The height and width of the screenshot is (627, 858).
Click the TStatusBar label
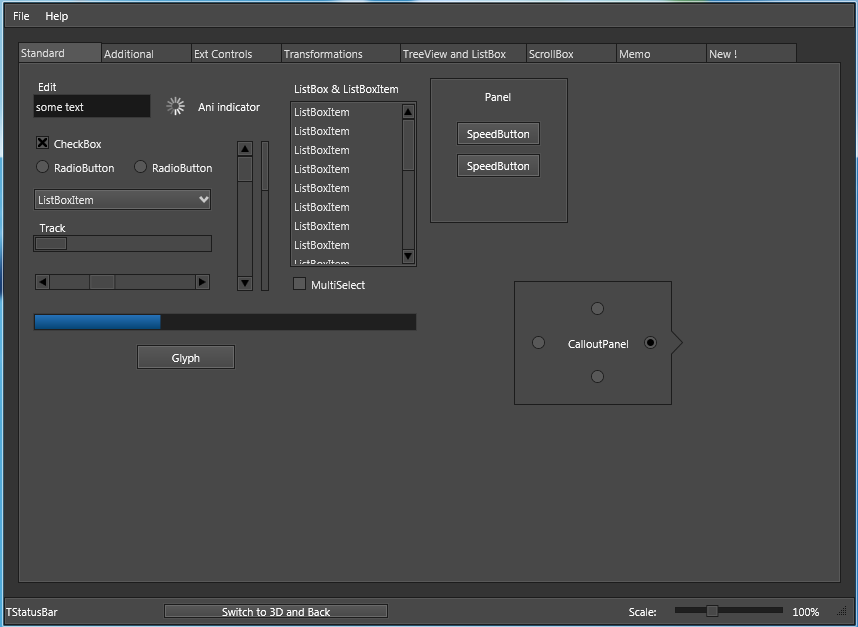point(32,612)
